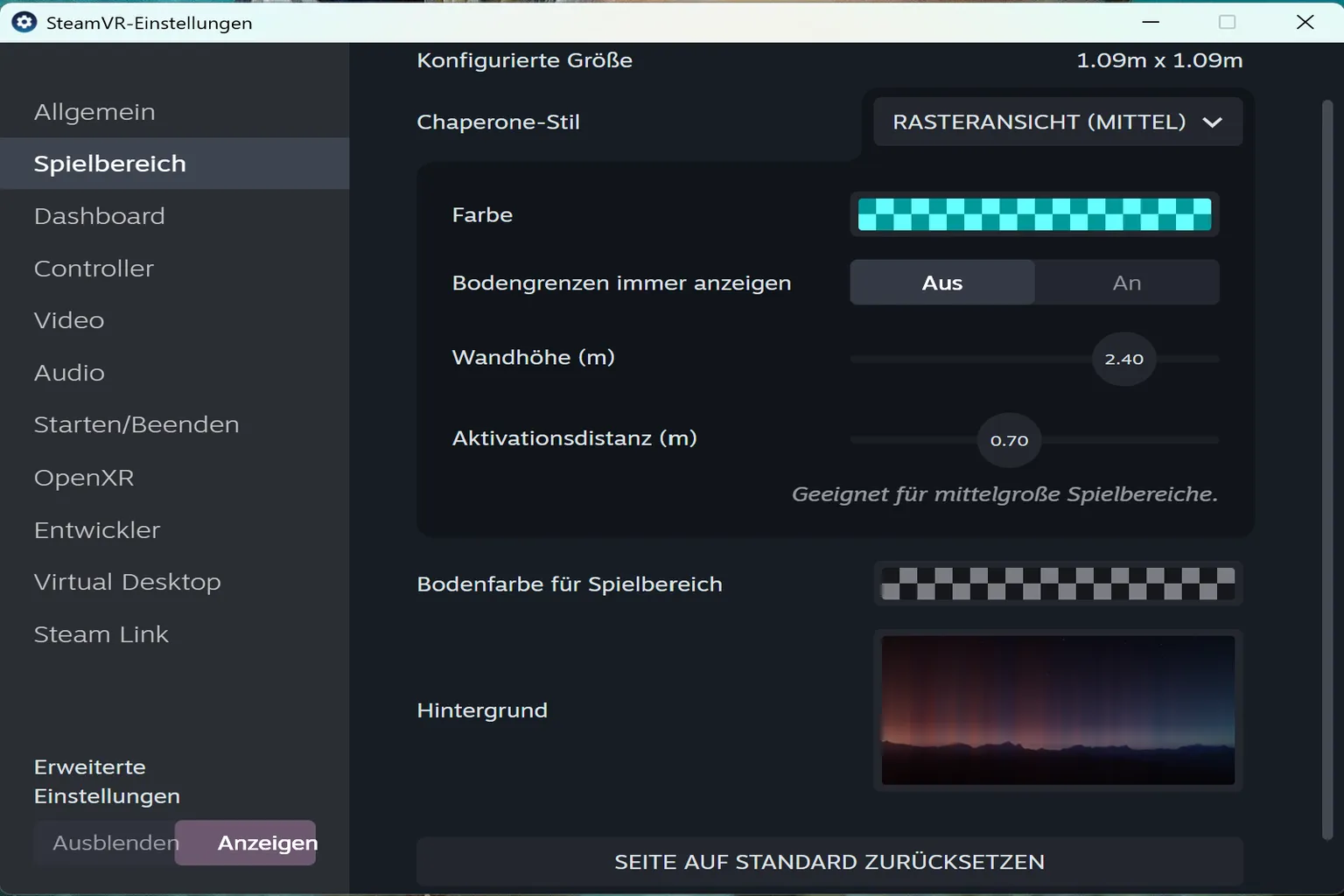Screen dimensions: 1344x896
Task: Open the Bodenfarbe für Spielbereich color swatch
Action: coord(1058,584)
